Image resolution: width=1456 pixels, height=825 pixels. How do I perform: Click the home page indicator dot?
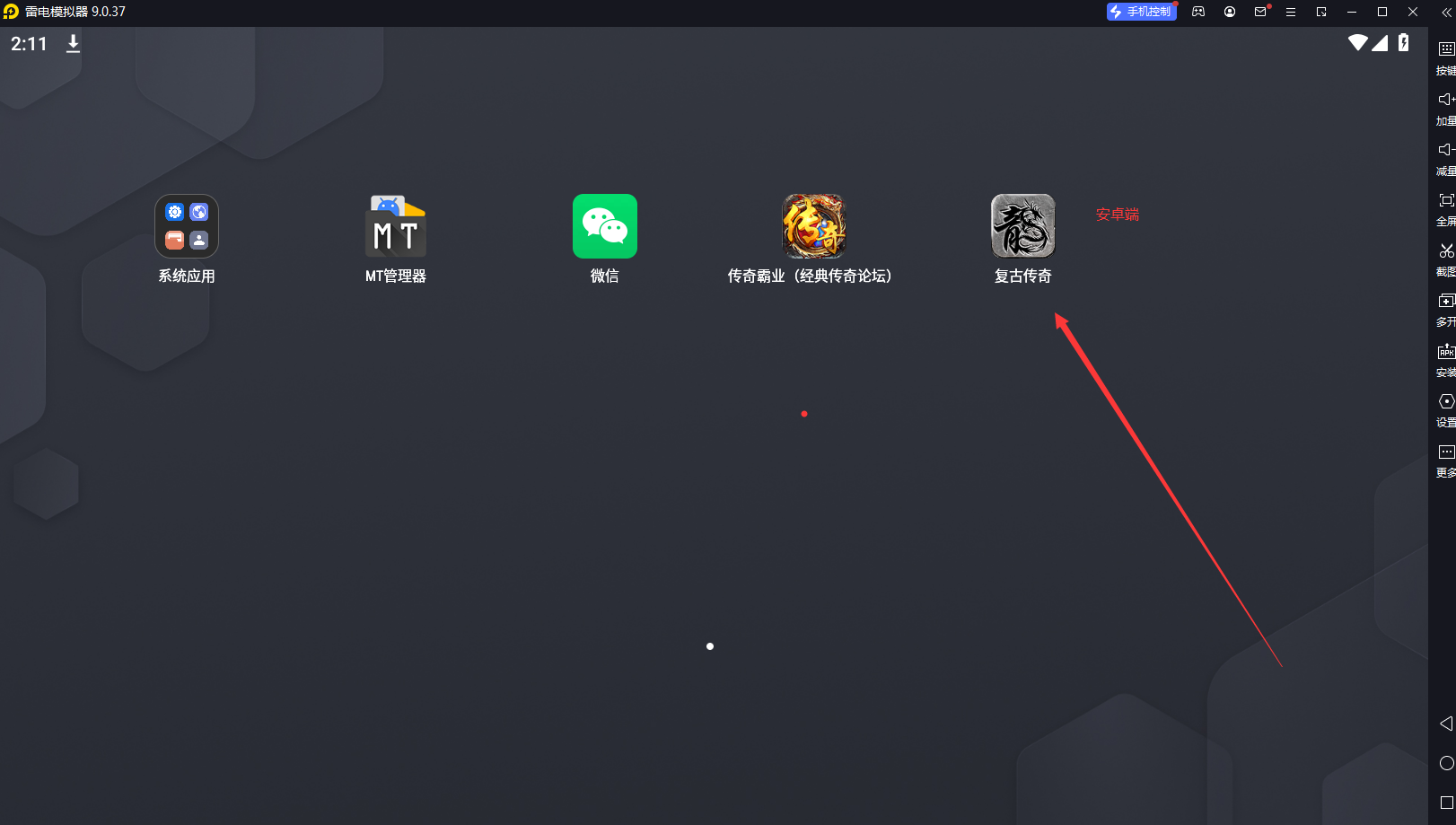710,646
